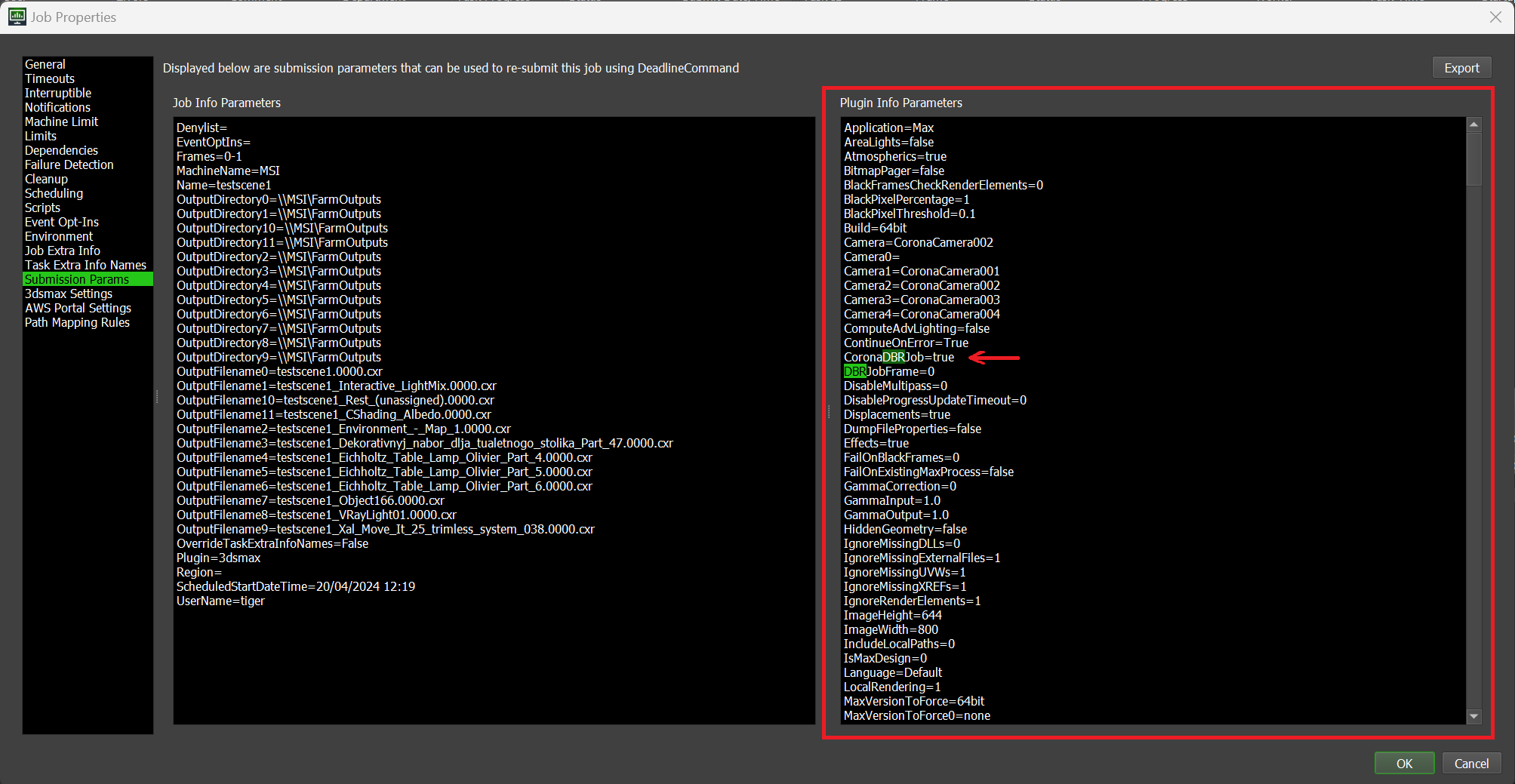Click the Job Info Parameters label

click(x=226, y=103)
